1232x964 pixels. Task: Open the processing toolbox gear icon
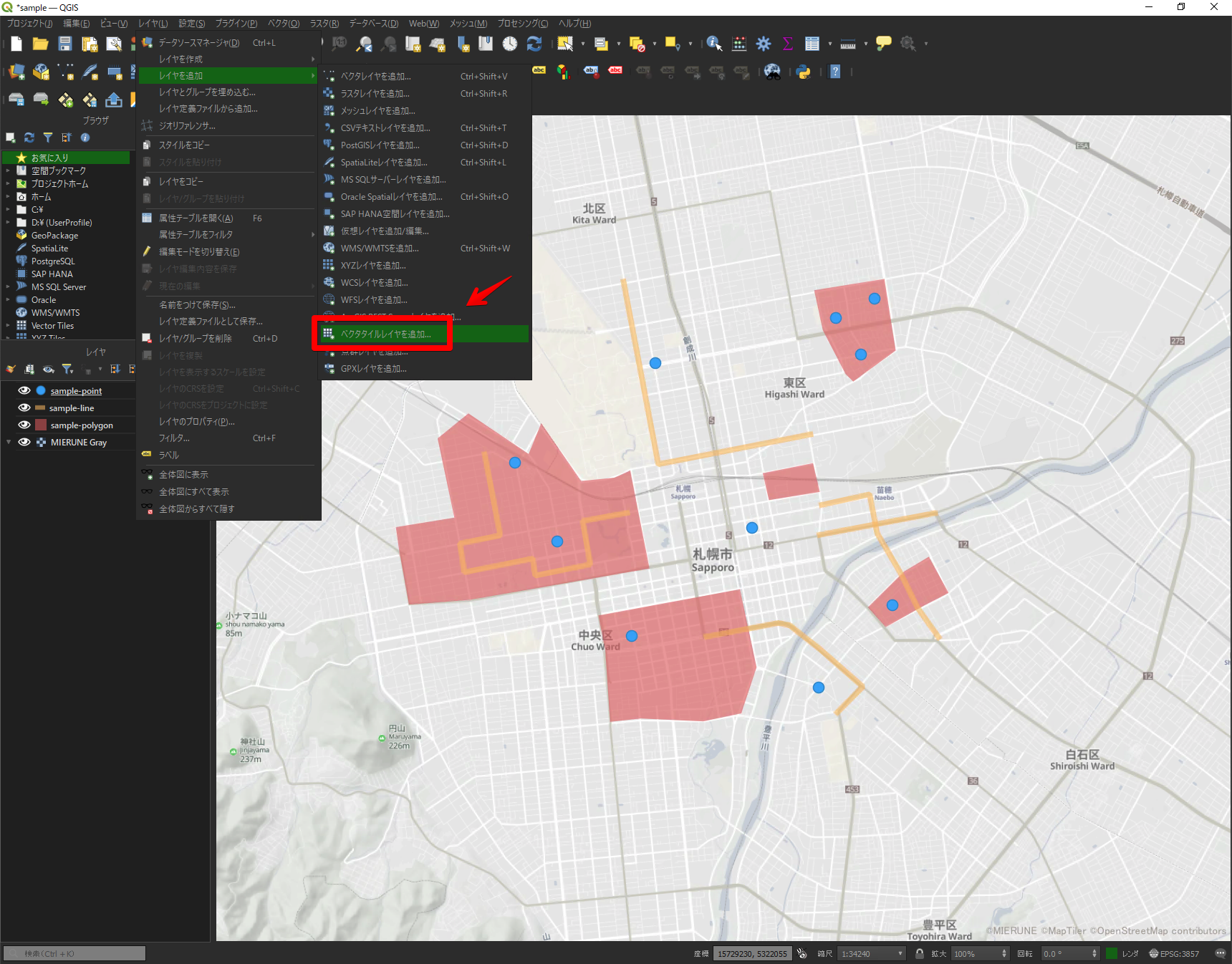pos(764,44)
